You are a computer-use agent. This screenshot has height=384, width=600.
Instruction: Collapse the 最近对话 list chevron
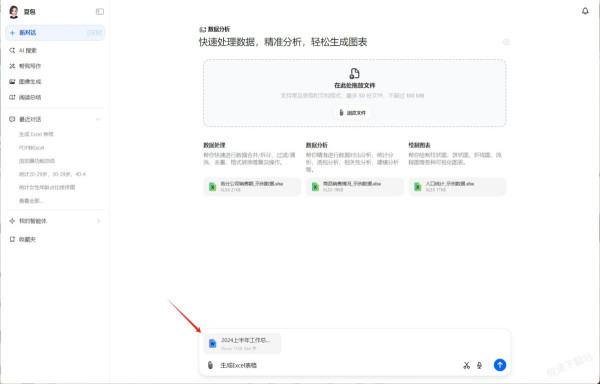tap(98, 119)
